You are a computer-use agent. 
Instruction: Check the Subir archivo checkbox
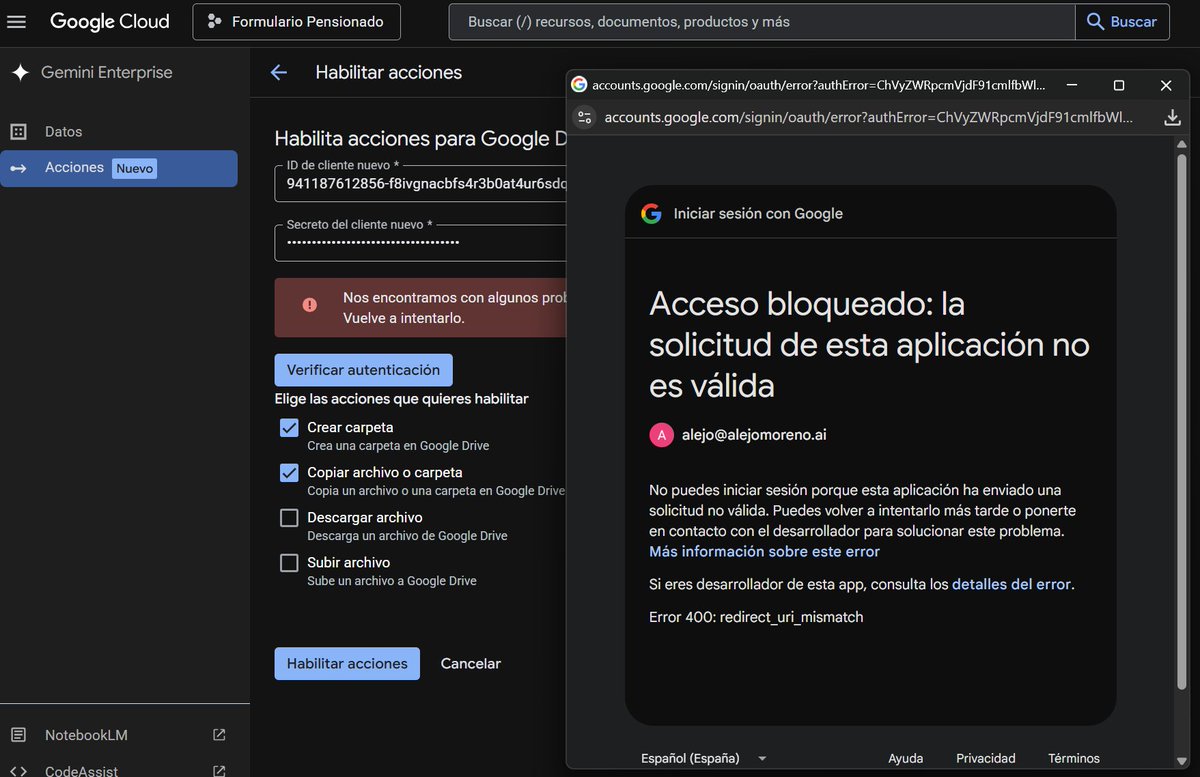289,563
